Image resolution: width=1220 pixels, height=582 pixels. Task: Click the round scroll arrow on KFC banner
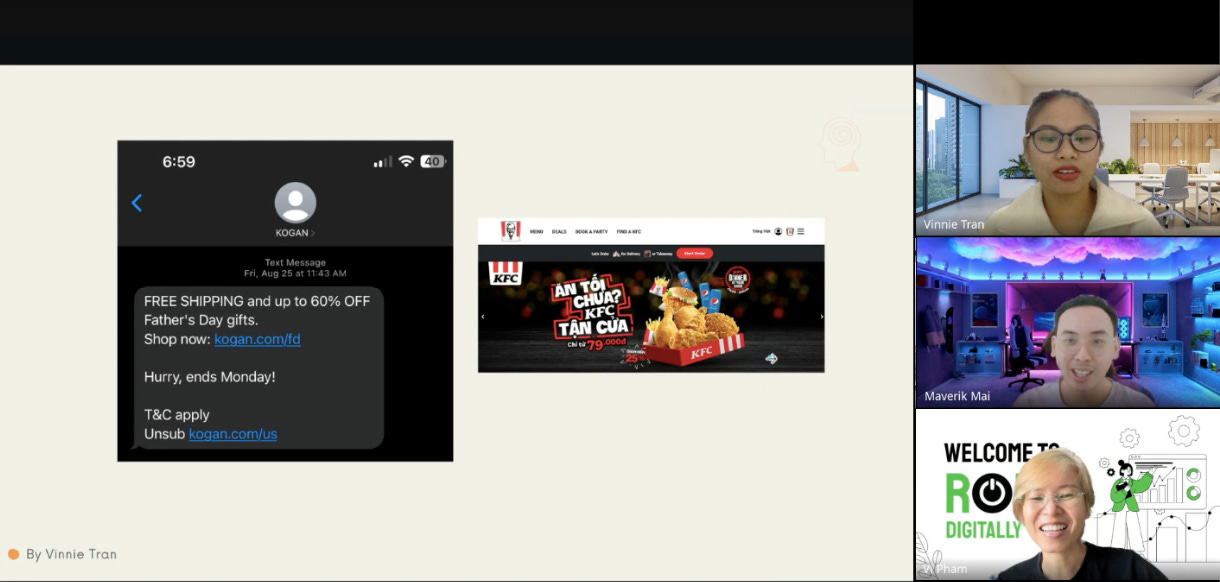771,358
